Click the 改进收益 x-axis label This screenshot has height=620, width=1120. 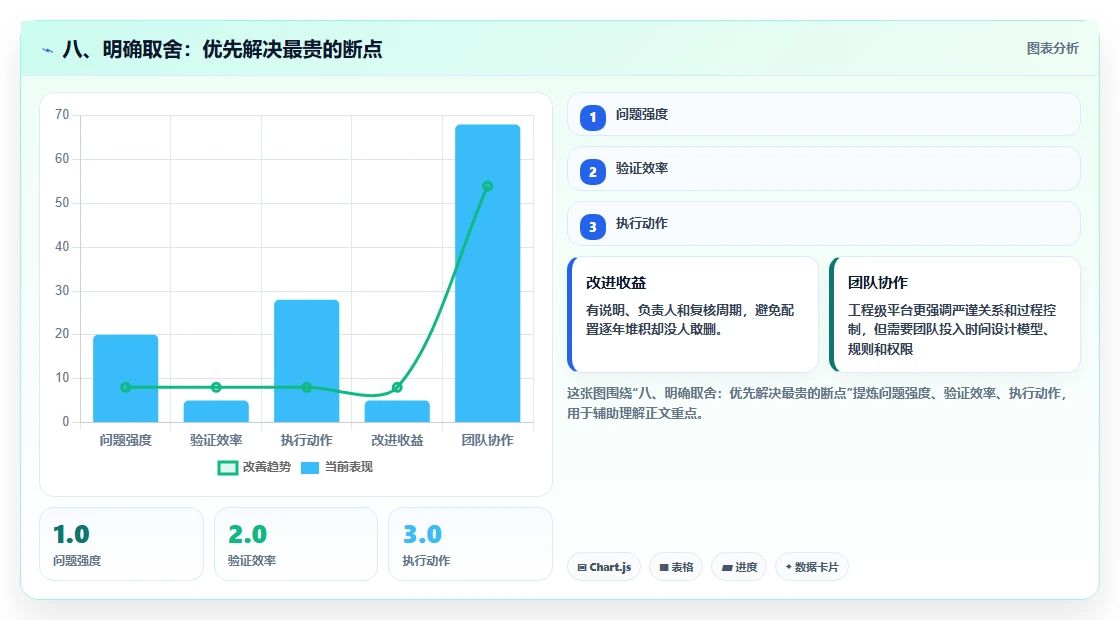[x=397, y=441]
